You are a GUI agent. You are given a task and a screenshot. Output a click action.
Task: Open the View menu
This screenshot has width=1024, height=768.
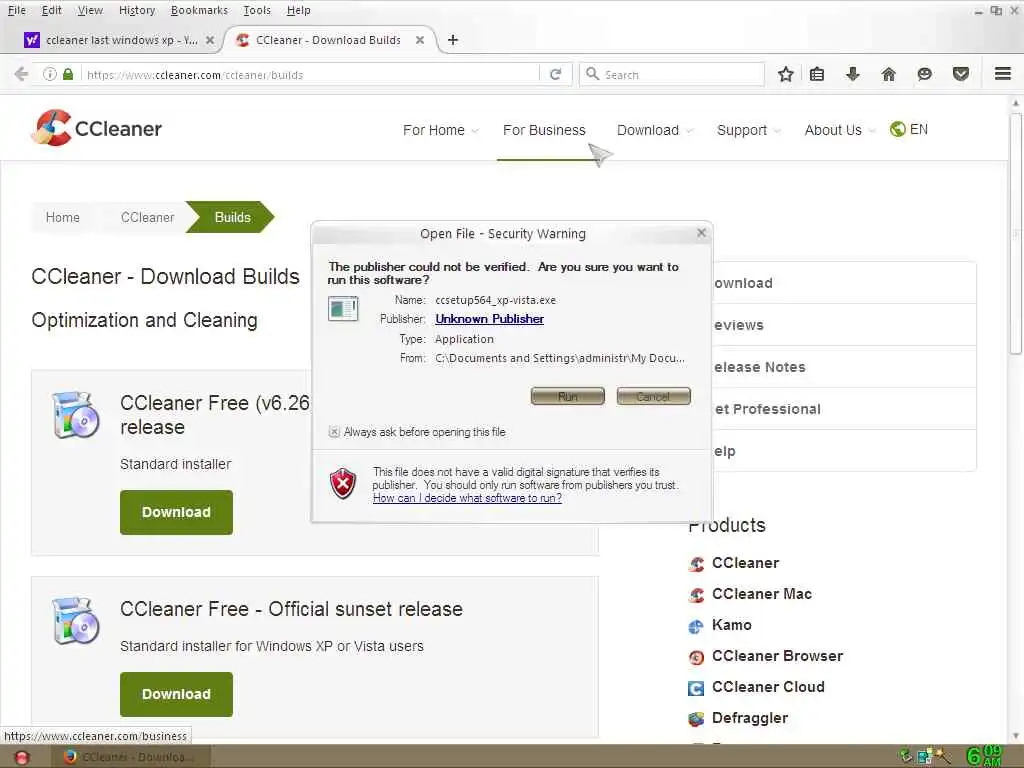90,10
